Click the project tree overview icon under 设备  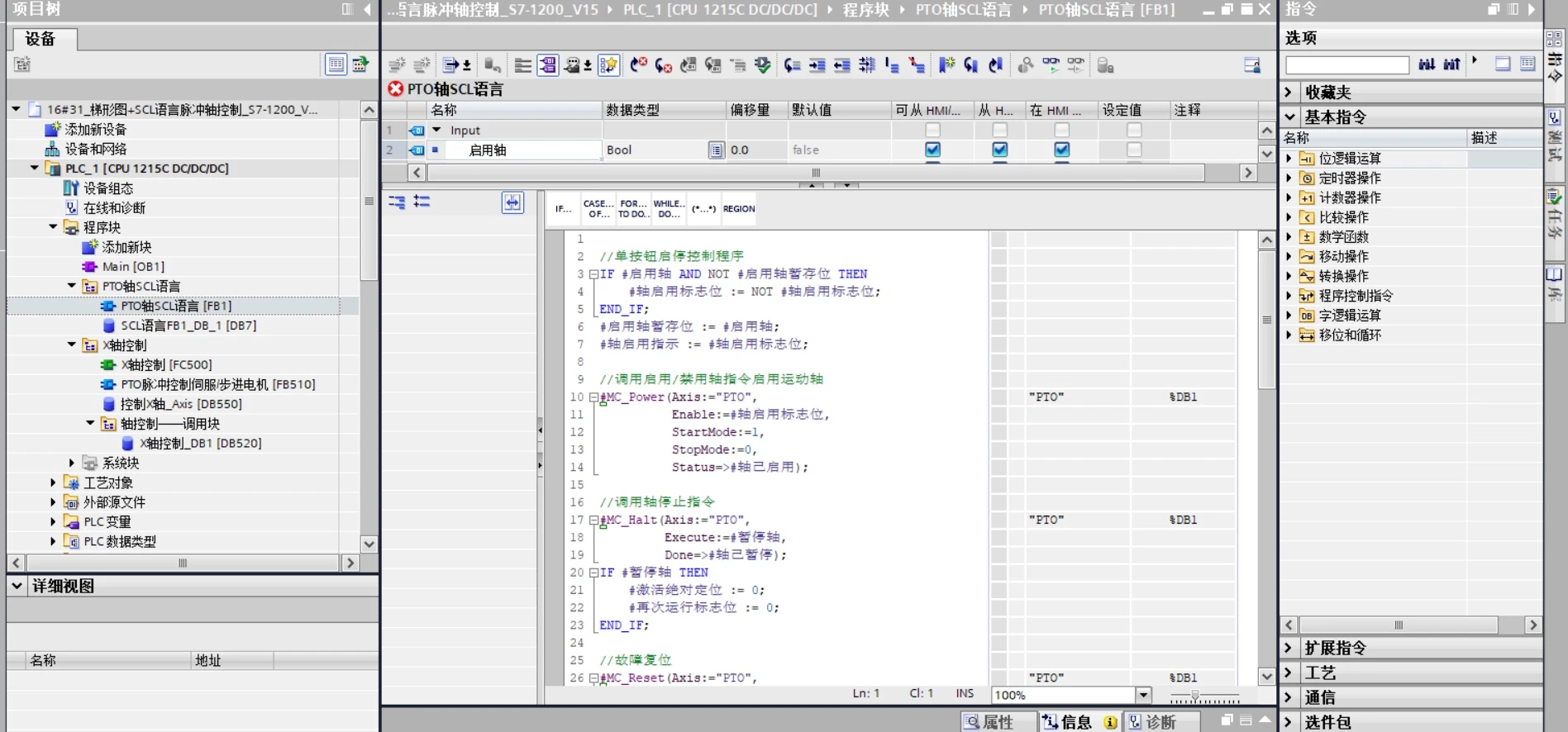pos(336,64)
